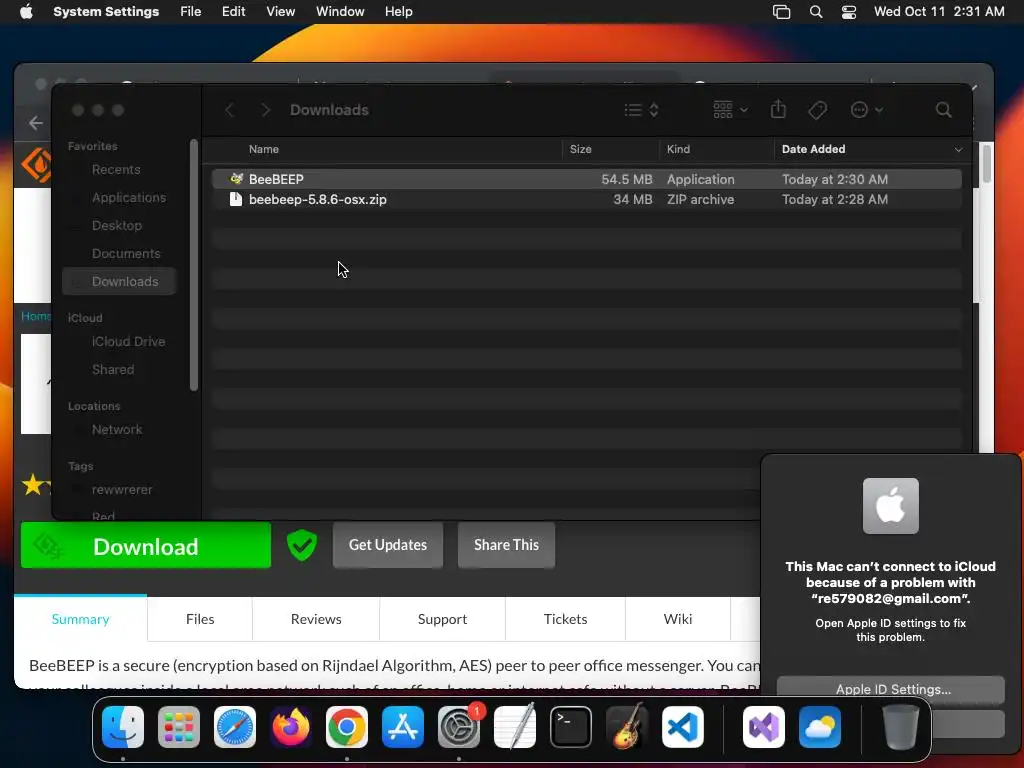This screenshot has height=768, width=1024.
Task: Click Finder search magnifier icon
Action: click(x=943, y=110)
